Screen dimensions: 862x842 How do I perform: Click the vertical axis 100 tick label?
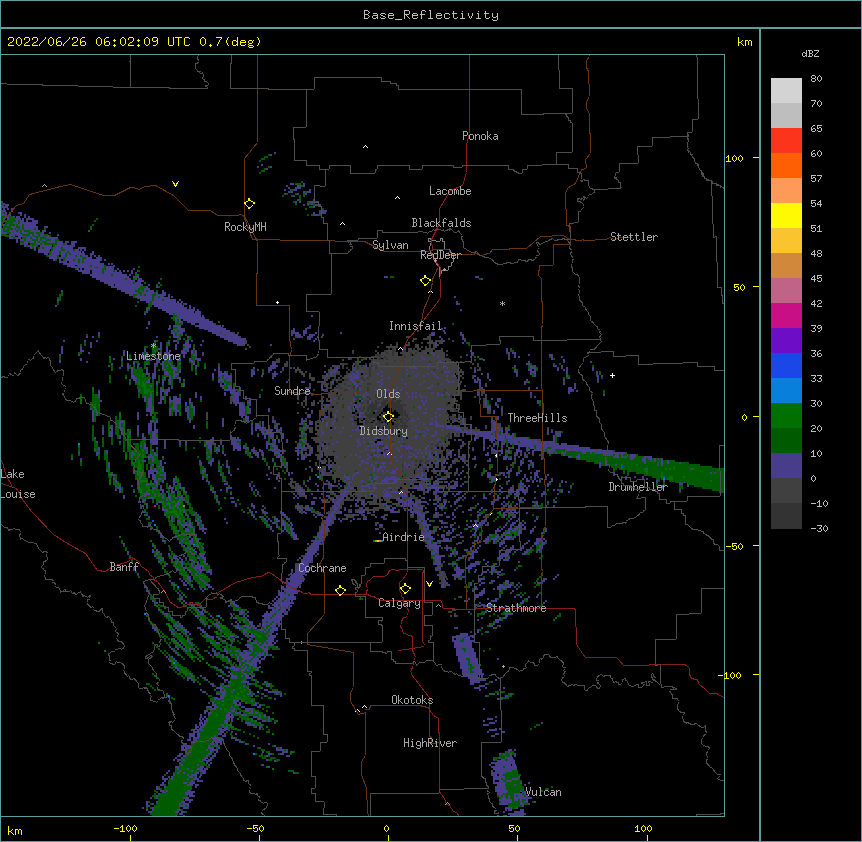734,158
